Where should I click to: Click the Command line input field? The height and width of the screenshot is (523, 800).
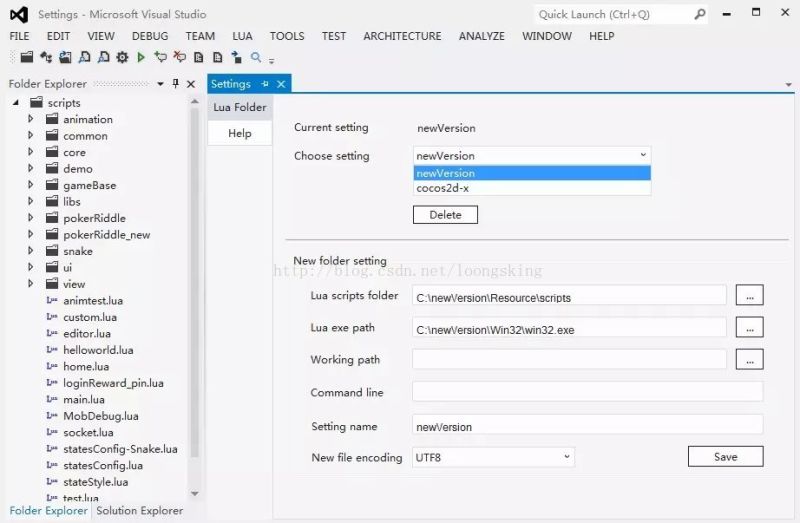(x=588, y=392)
